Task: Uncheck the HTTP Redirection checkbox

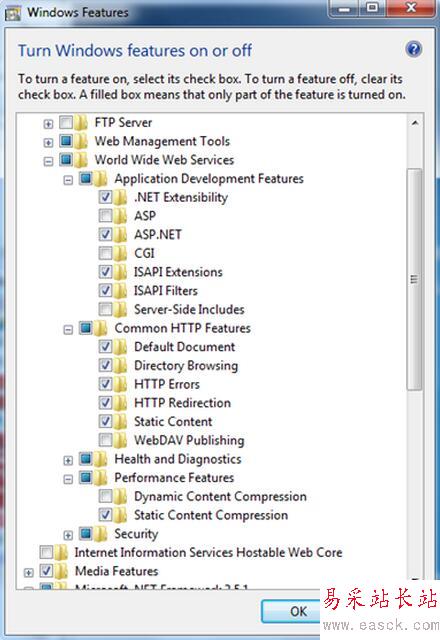Action: (x=105, y=402)
